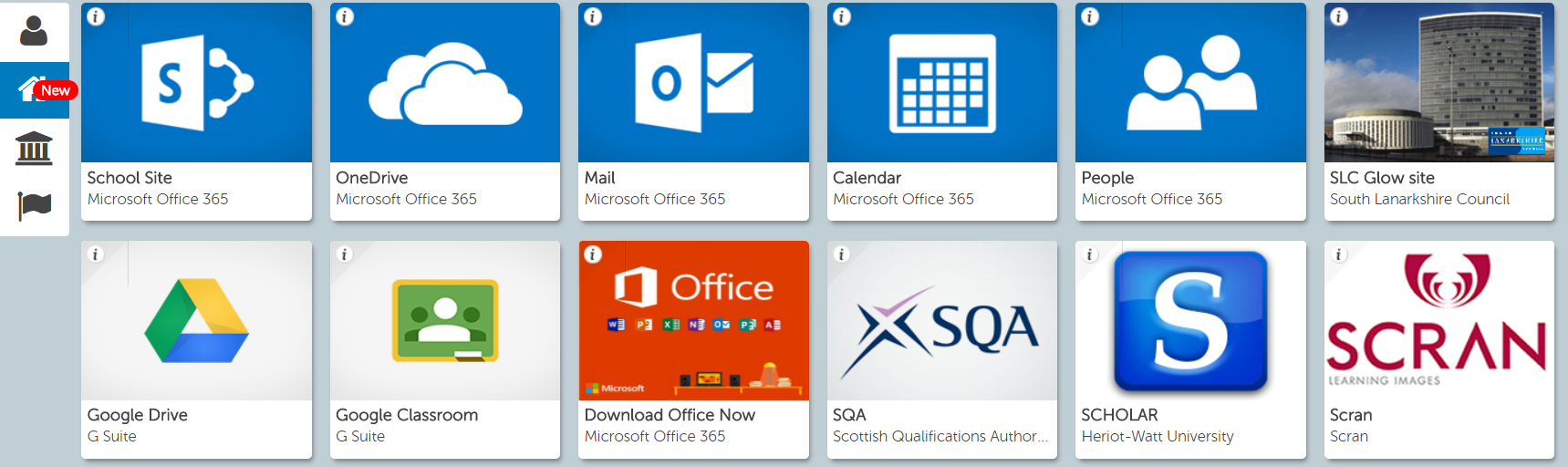This screenshot has height=467, width=1568.
Task: Open the profile person icon in sidebar
Action: (34, 32)
